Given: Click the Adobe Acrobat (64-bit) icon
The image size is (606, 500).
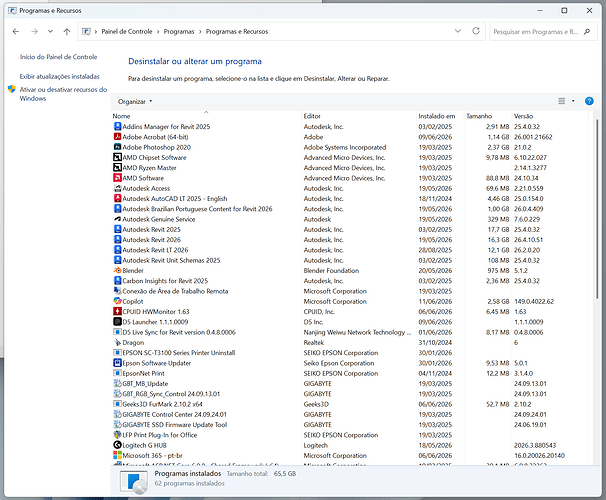Looking at the screenshot, I should pos(117,137).
